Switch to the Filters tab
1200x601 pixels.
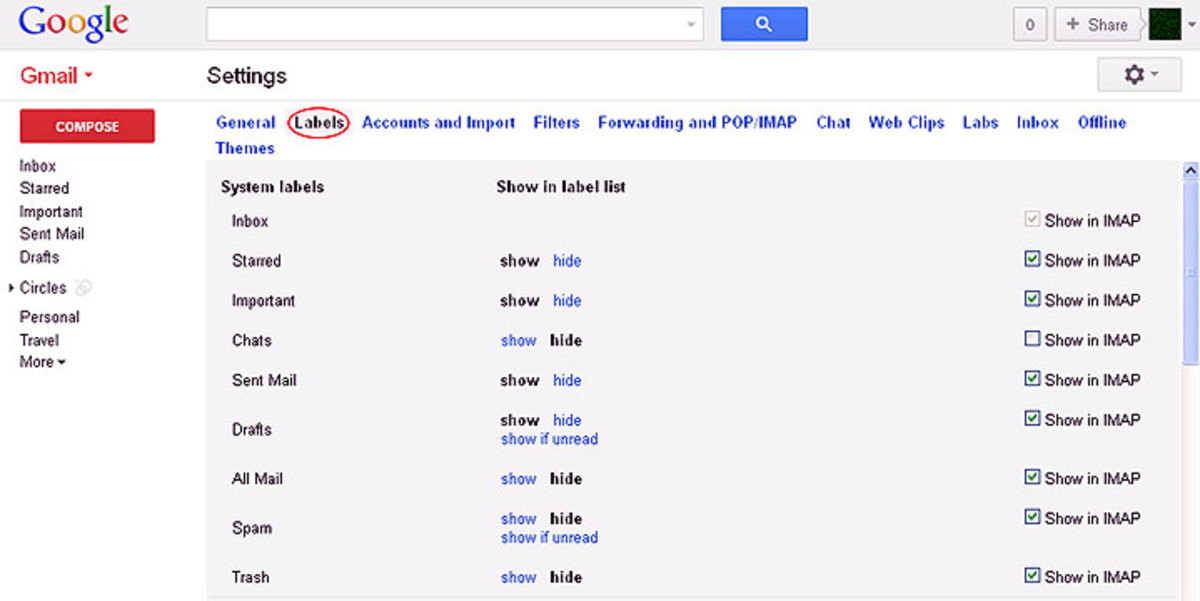556,122
